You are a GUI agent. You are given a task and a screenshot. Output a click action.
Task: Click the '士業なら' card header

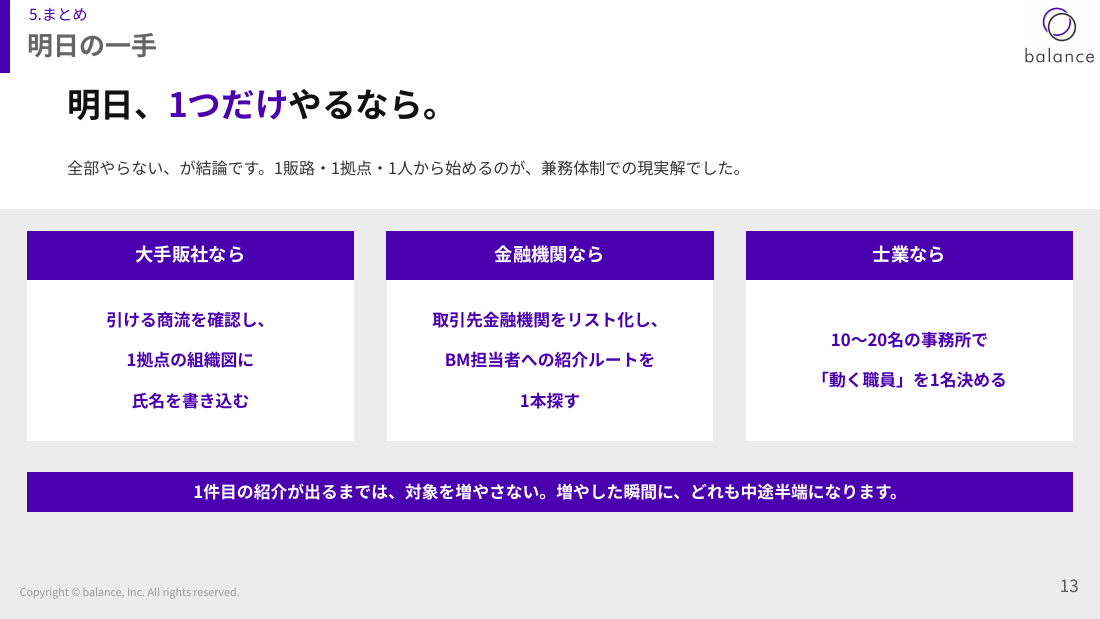coord(909,255)
